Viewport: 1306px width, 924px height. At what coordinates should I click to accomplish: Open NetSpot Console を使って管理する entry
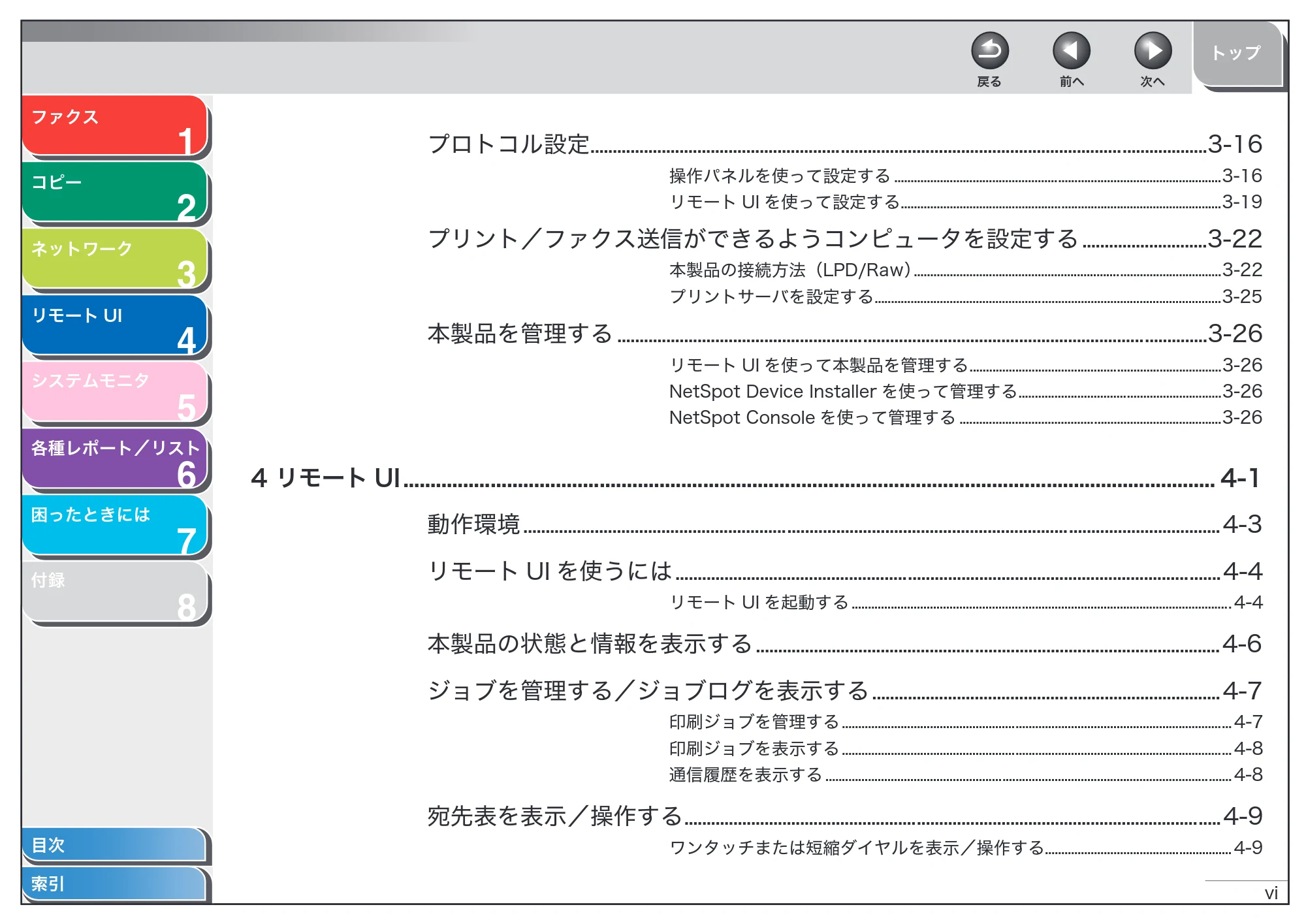[966, 417]
